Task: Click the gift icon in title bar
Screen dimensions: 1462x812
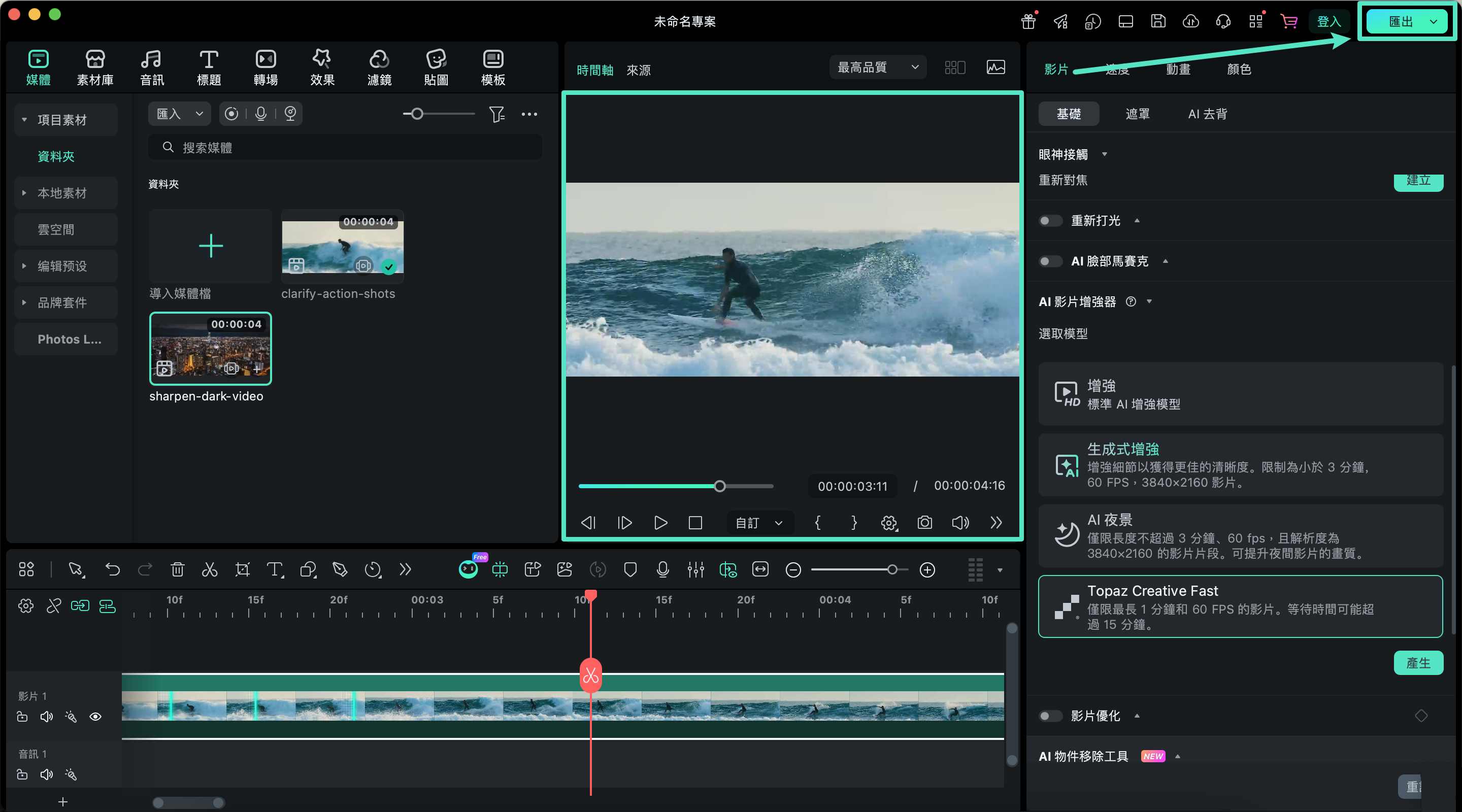Action: click(1028, 21)
